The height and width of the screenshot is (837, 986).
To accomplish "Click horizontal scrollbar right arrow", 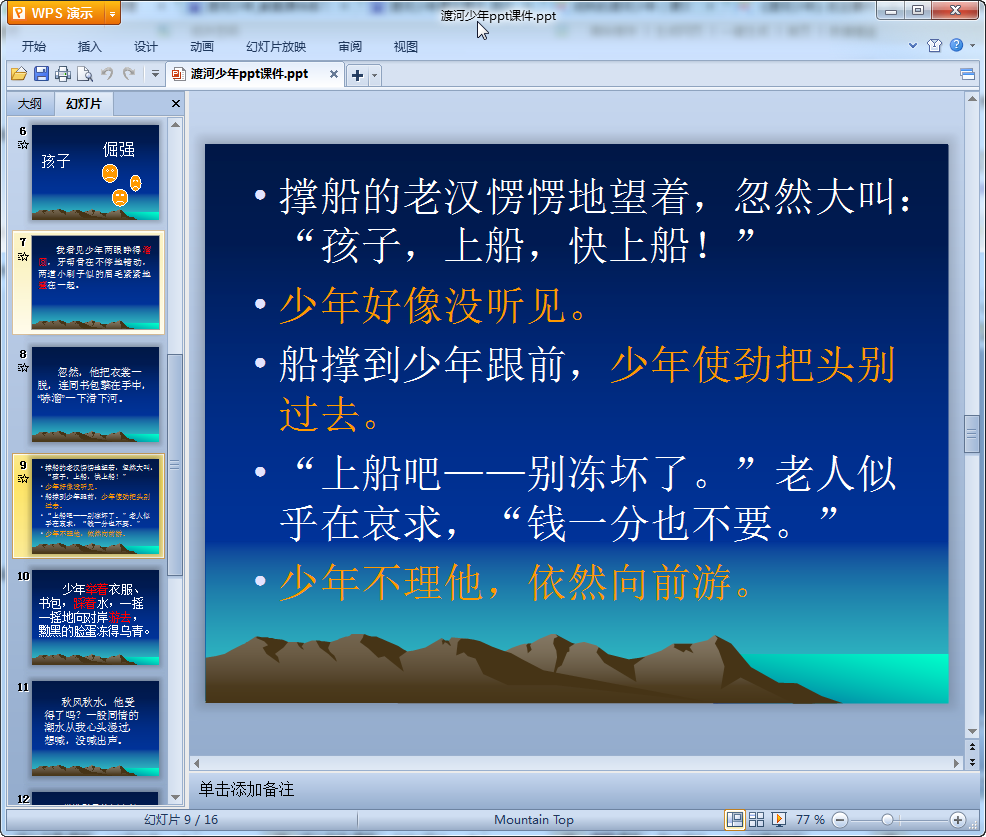I will (956, 763).
